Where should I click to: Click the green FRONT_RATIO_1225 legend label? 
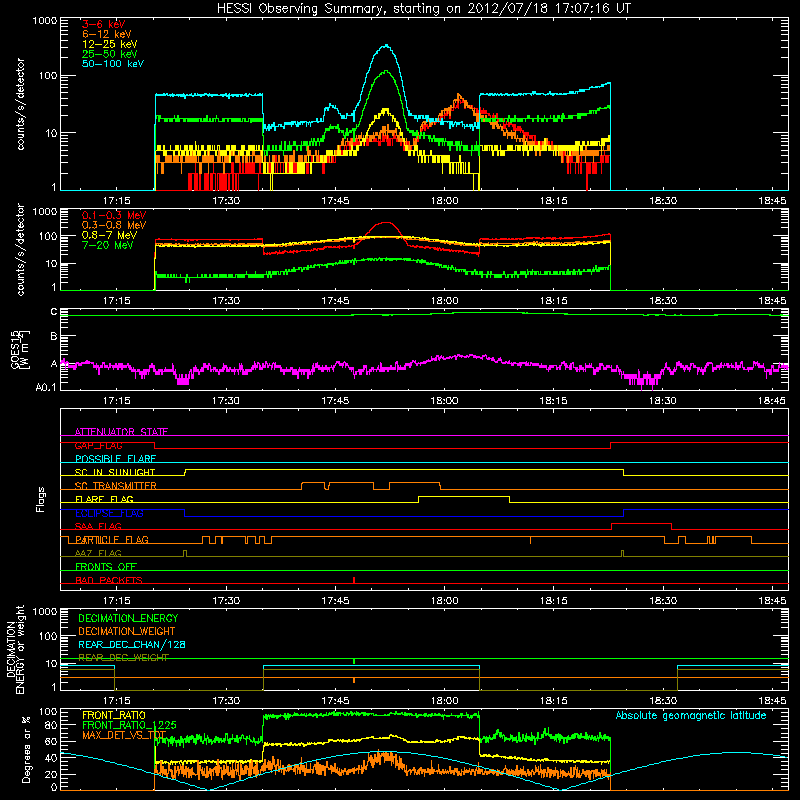[x=129, y=725]
